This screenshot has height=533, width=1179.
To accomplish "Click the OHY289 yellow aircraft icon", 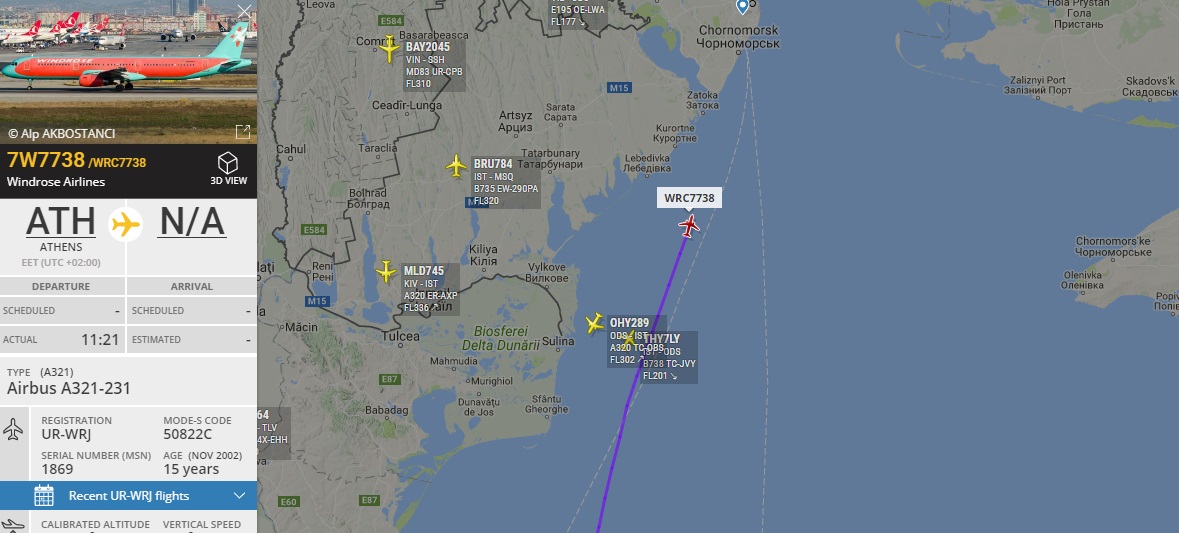I will pos(594,323).
